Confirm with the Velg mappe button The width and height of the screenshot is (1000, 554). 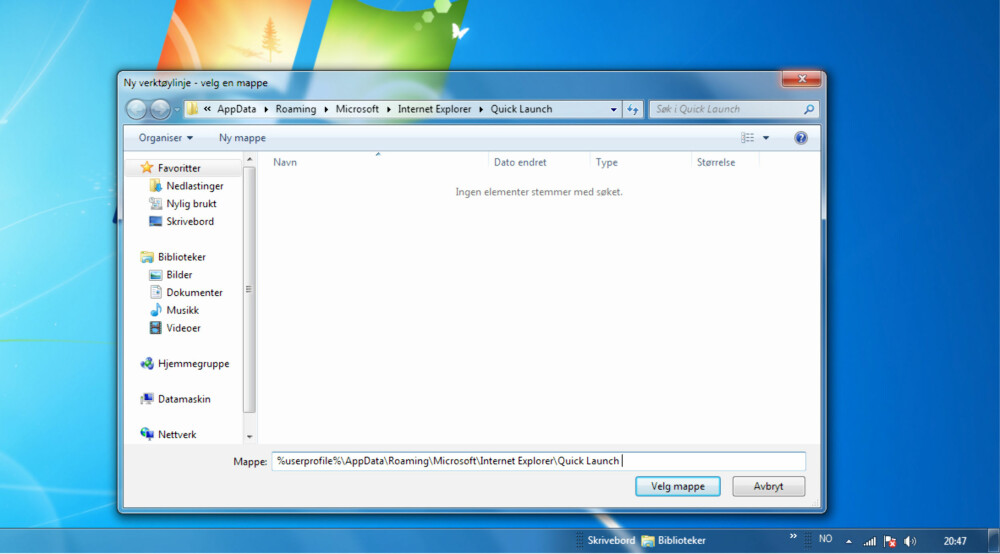click(677, 486)
